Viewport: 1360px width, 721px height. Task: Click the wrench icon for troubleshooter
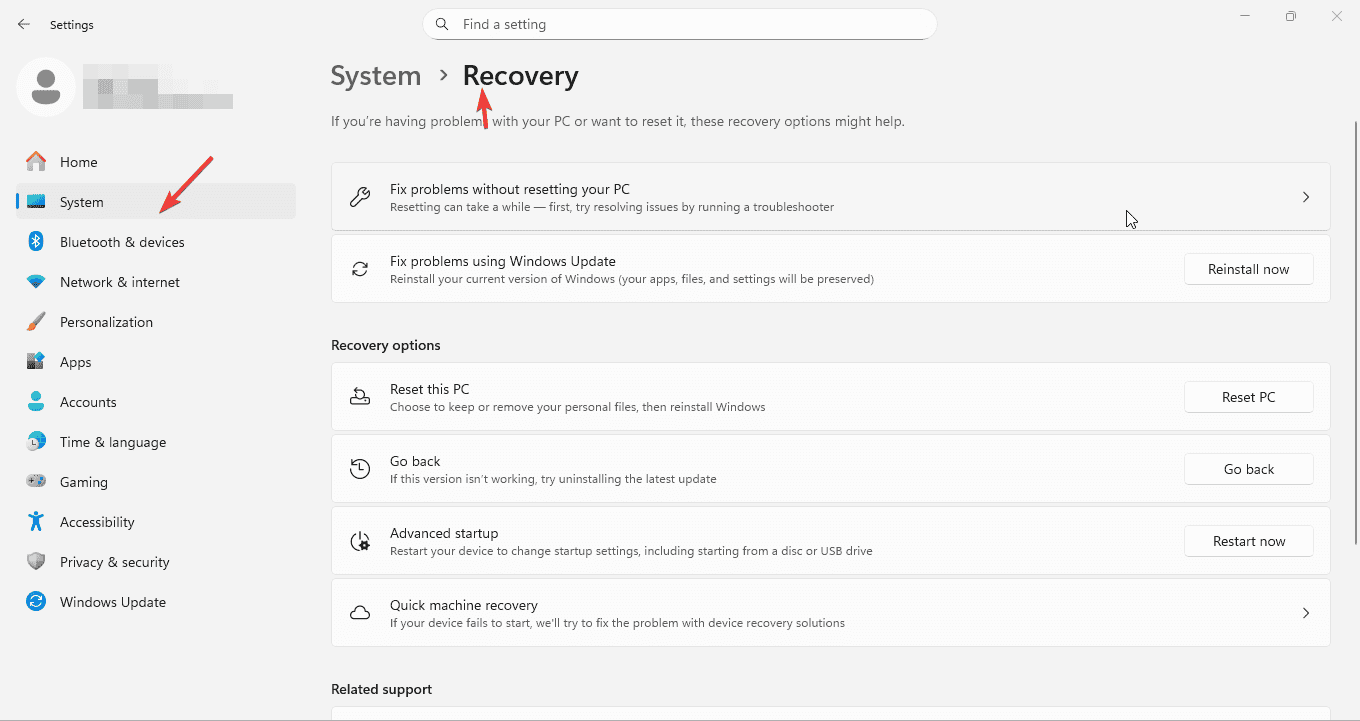pyautogui.click(x=360, y=197)
